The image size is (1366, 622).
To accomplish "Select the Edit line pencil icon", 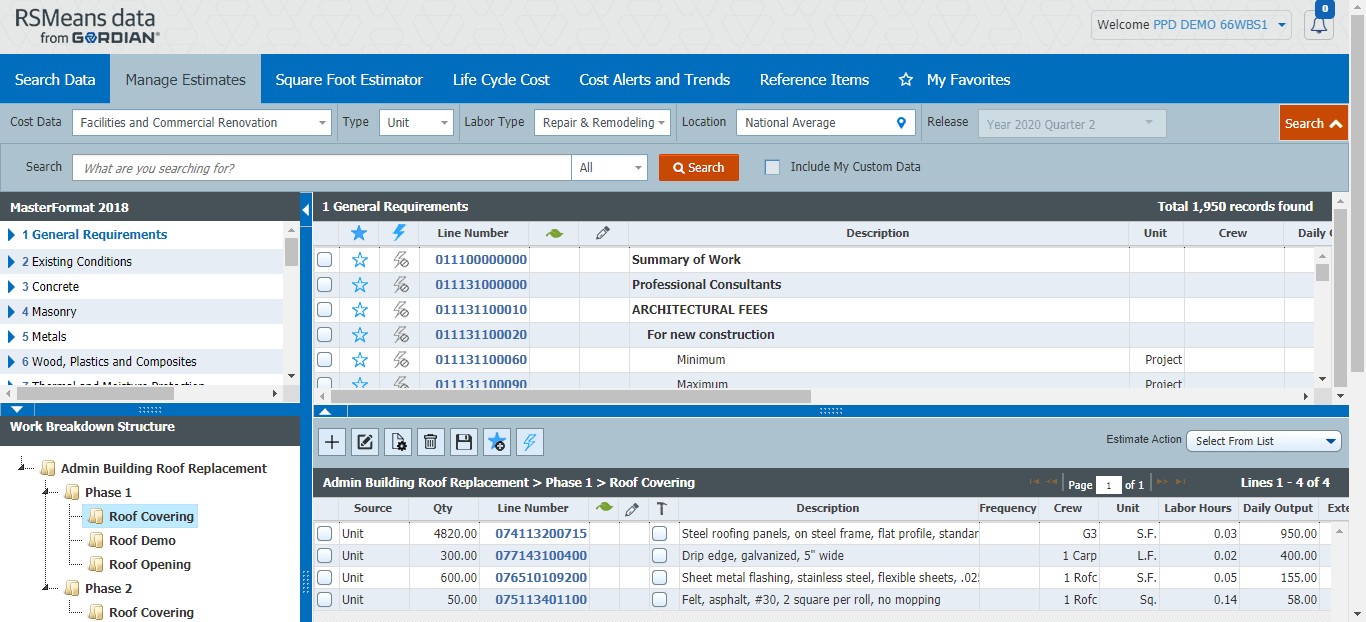I will click(365, 441).
